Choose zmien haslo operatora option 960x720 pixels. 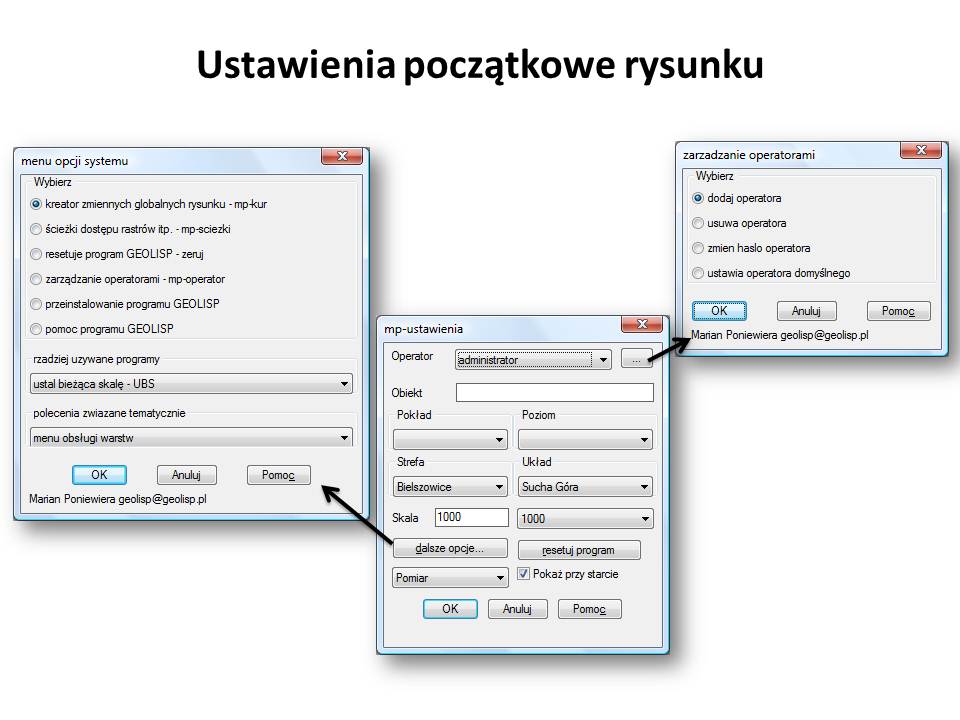[x=751, y=248]
